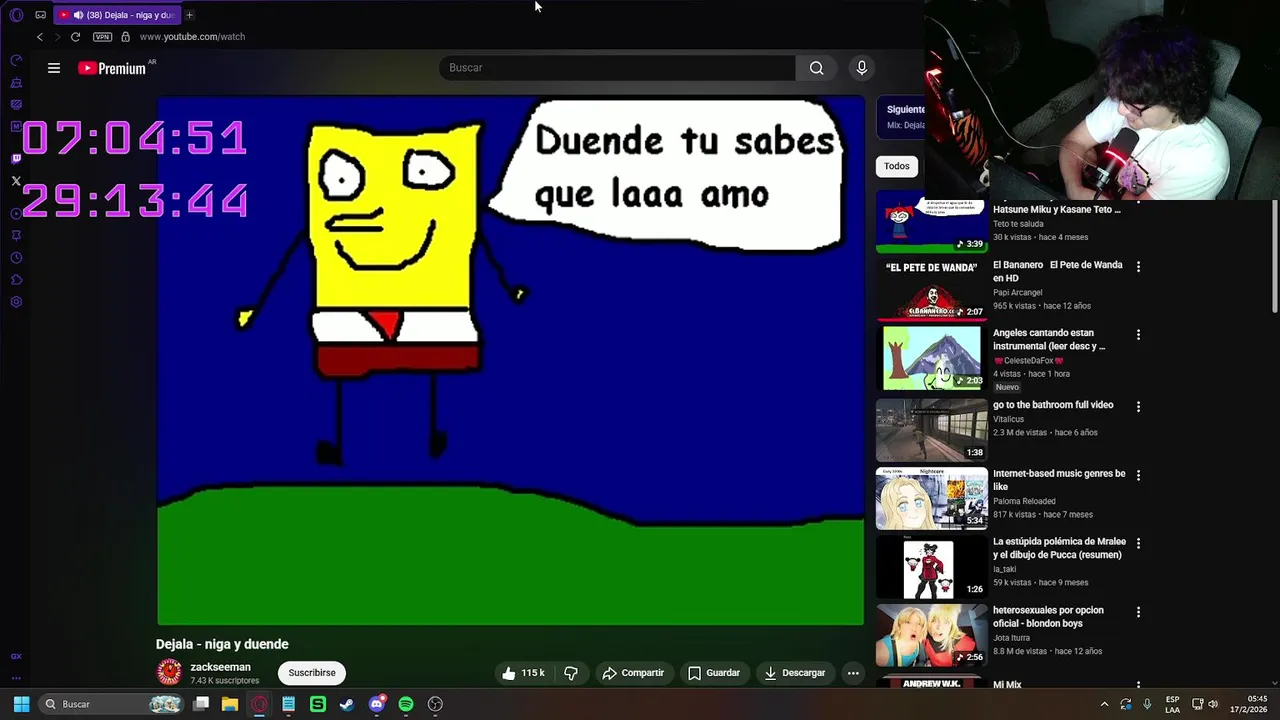Open the Opera GX main menu logo
Viewport: 1280px width, 720px height.
[x=16, y=15]
